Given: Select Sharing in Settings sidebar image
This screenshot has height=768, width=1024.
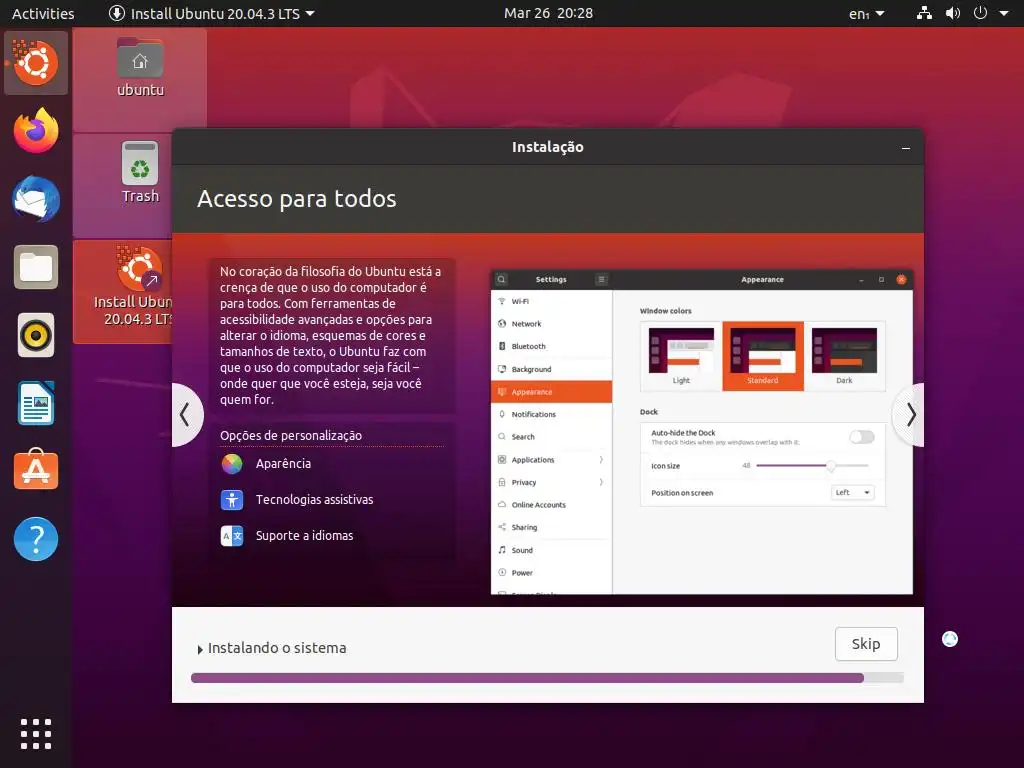Looking at the screenshot, I should pos(551,527).
